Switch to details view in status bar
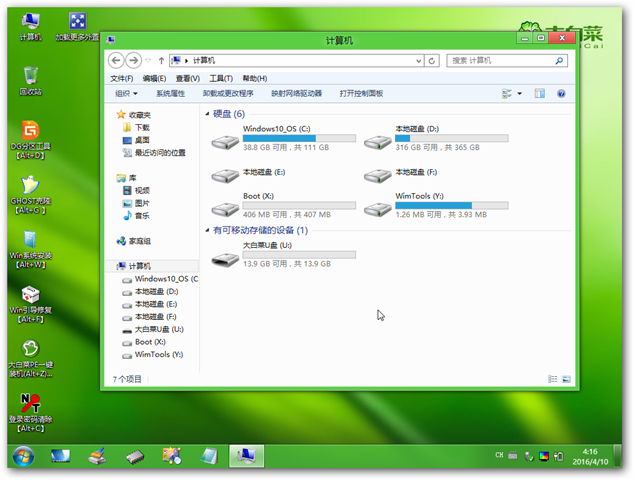Viewport: 634px width, 480px height. point(553,379)
